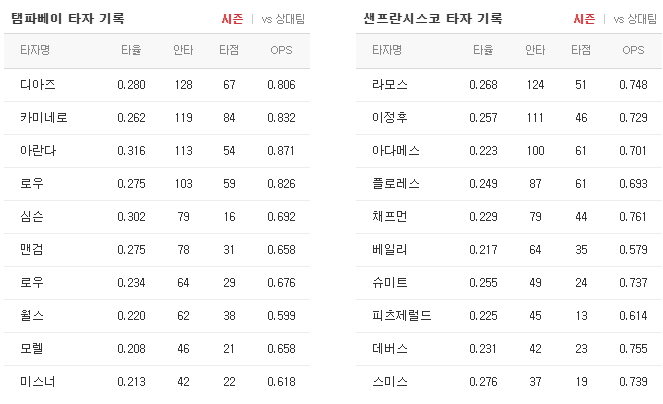Viewport: 663px width, 404px height.
Task: Click 타율 column header in 탬파베이 table
Action: tap(131, 50)
